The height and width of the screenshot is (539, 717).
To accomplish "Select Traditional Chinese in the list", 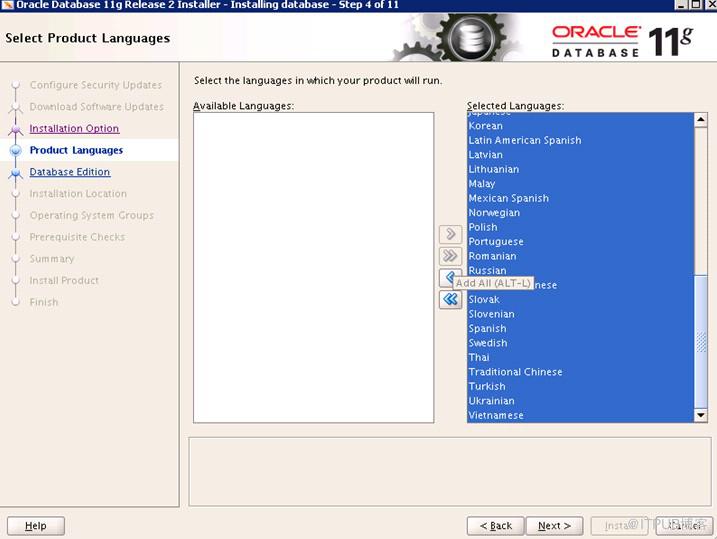I will point(581,372).
